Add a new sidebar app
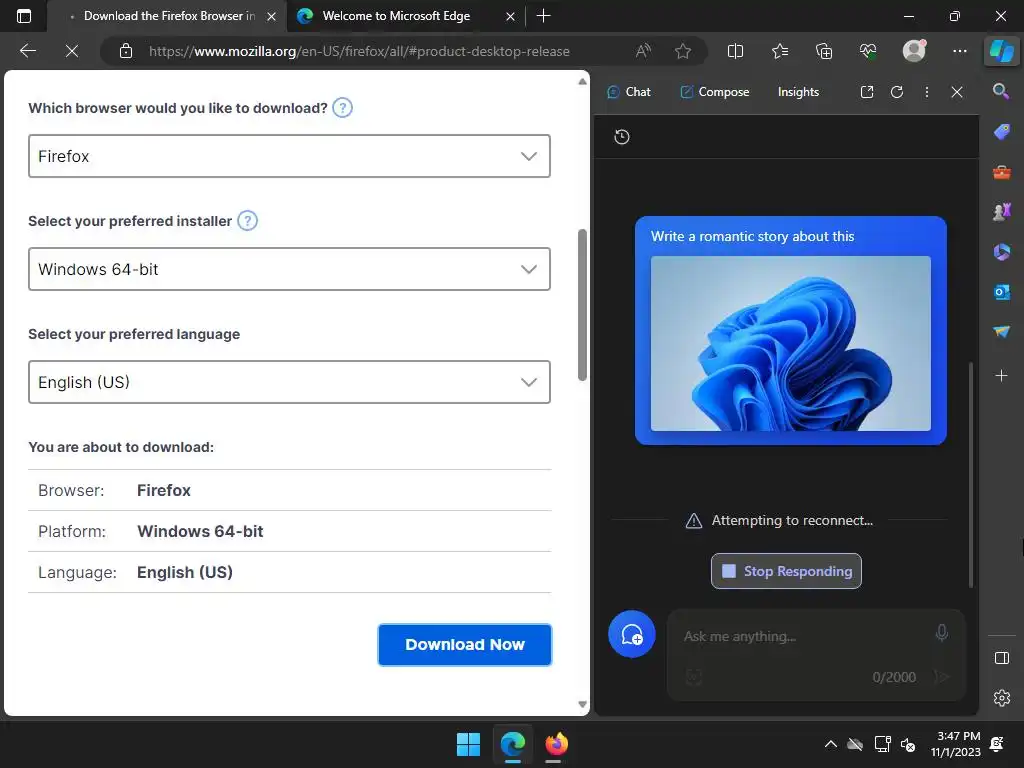Viewport: 1024px width, 768px height. pos(1001,376)
